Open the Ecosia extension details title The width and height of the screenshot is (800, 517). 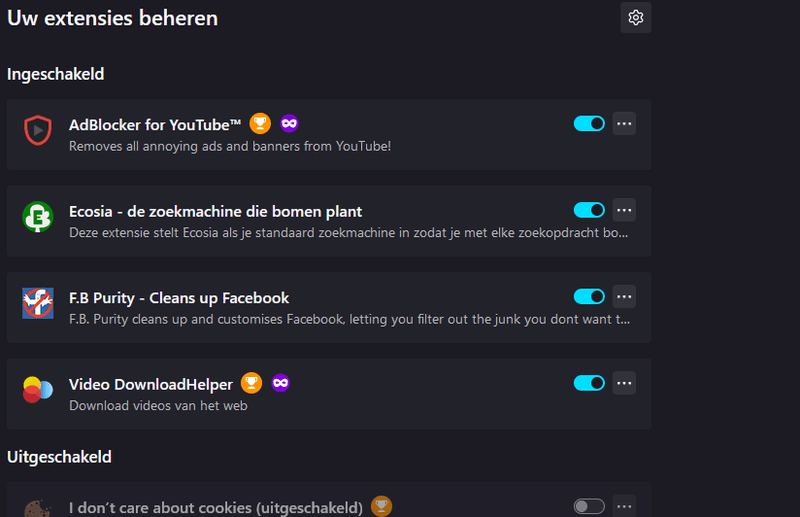point(215,211)
